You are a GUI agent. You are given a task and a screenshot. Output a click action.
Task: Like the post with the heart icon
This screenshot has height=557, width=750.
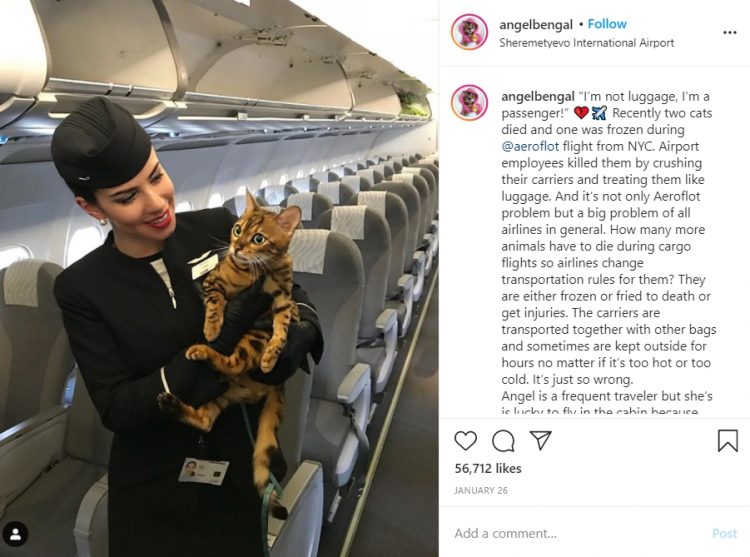click(x=465, y=440)
